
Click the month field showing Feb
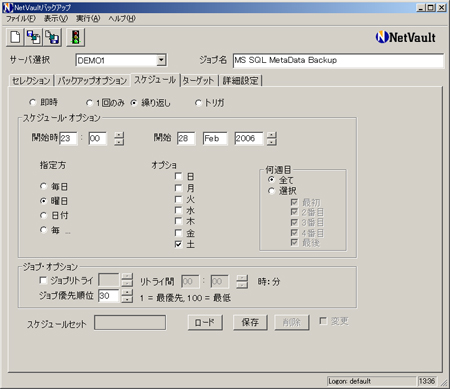point(215,138)
